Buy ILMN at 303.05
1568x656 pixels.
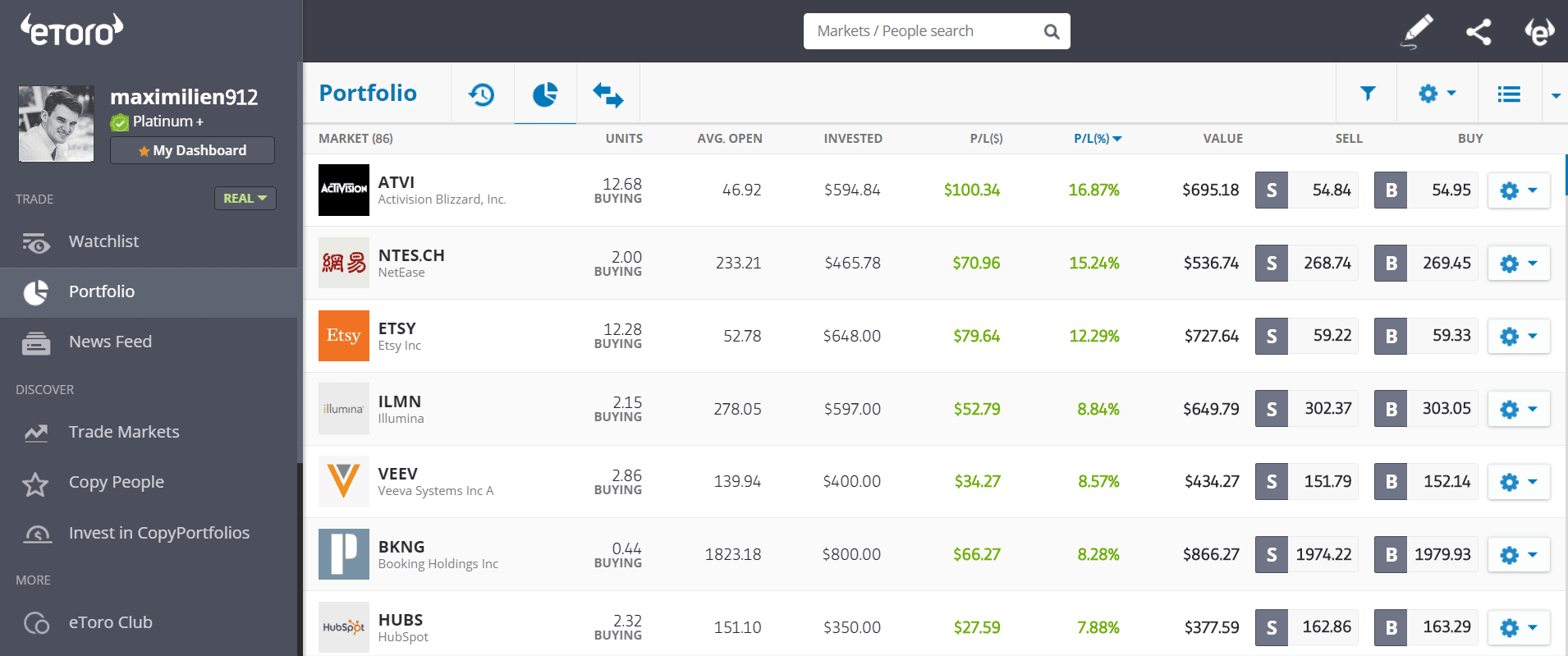(1426, 408)
